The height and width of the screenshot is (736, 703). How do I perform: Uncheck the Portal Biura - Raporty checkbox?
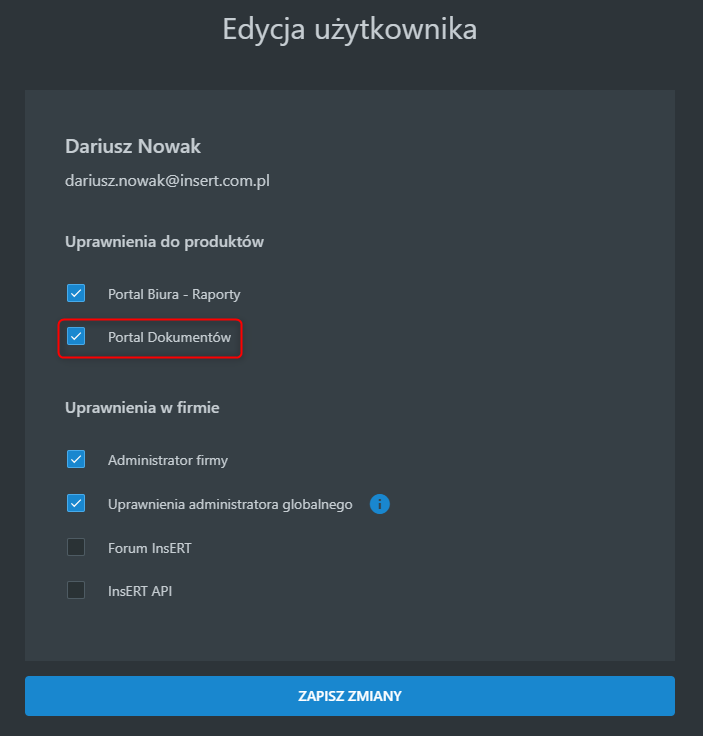76,293
